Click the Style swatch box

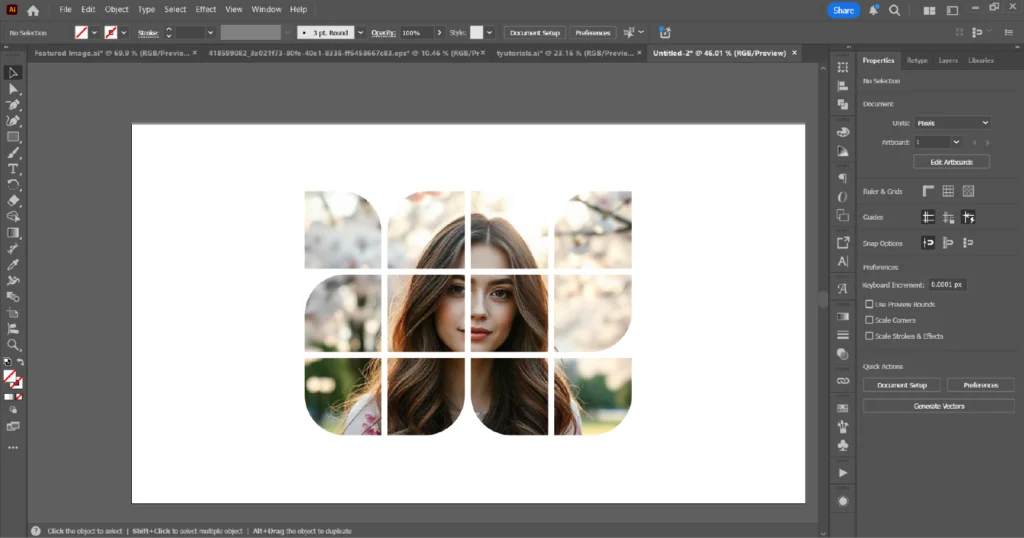[477, 33]
